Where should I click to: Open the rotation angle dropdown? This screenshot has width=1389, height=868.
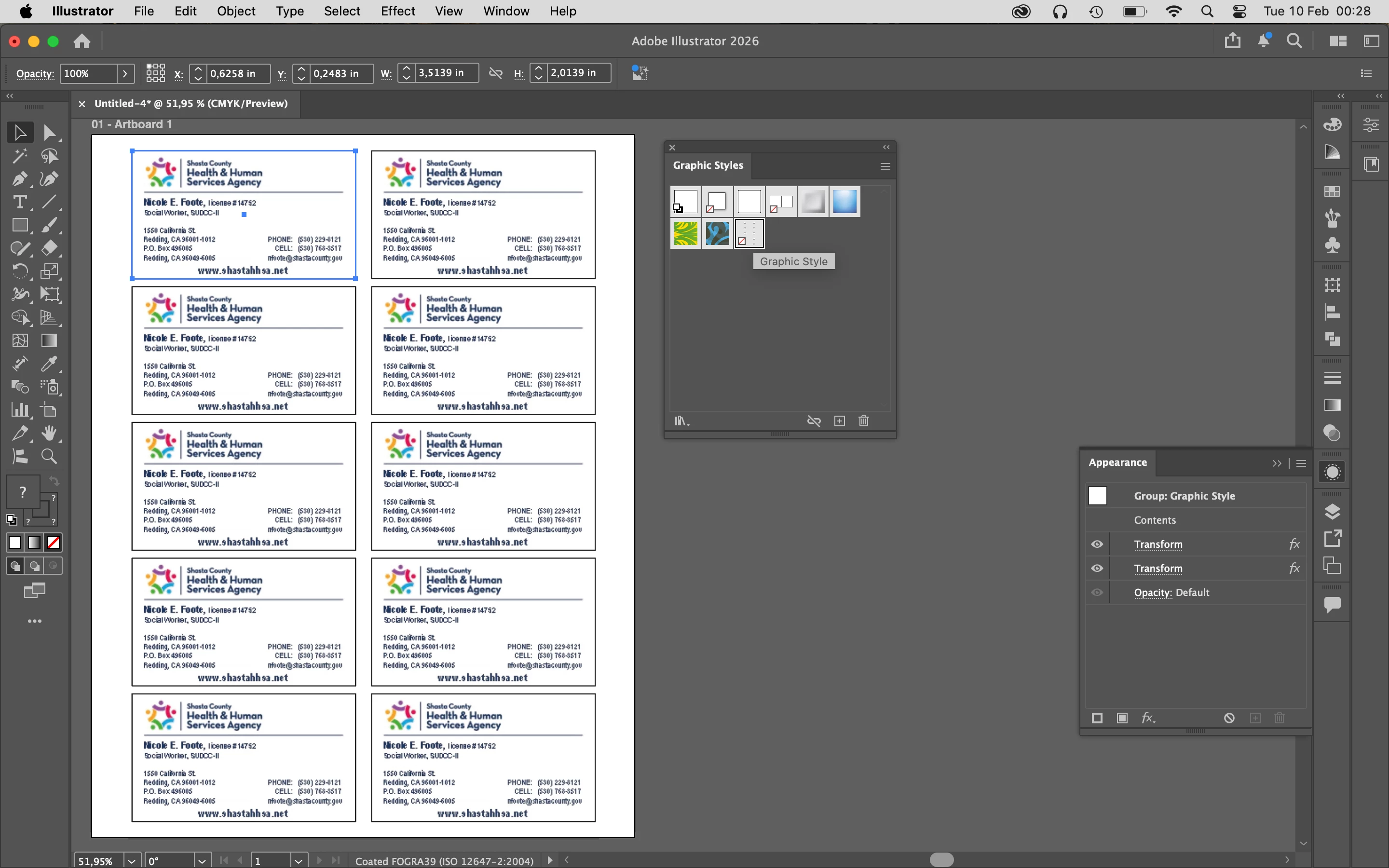202,861
